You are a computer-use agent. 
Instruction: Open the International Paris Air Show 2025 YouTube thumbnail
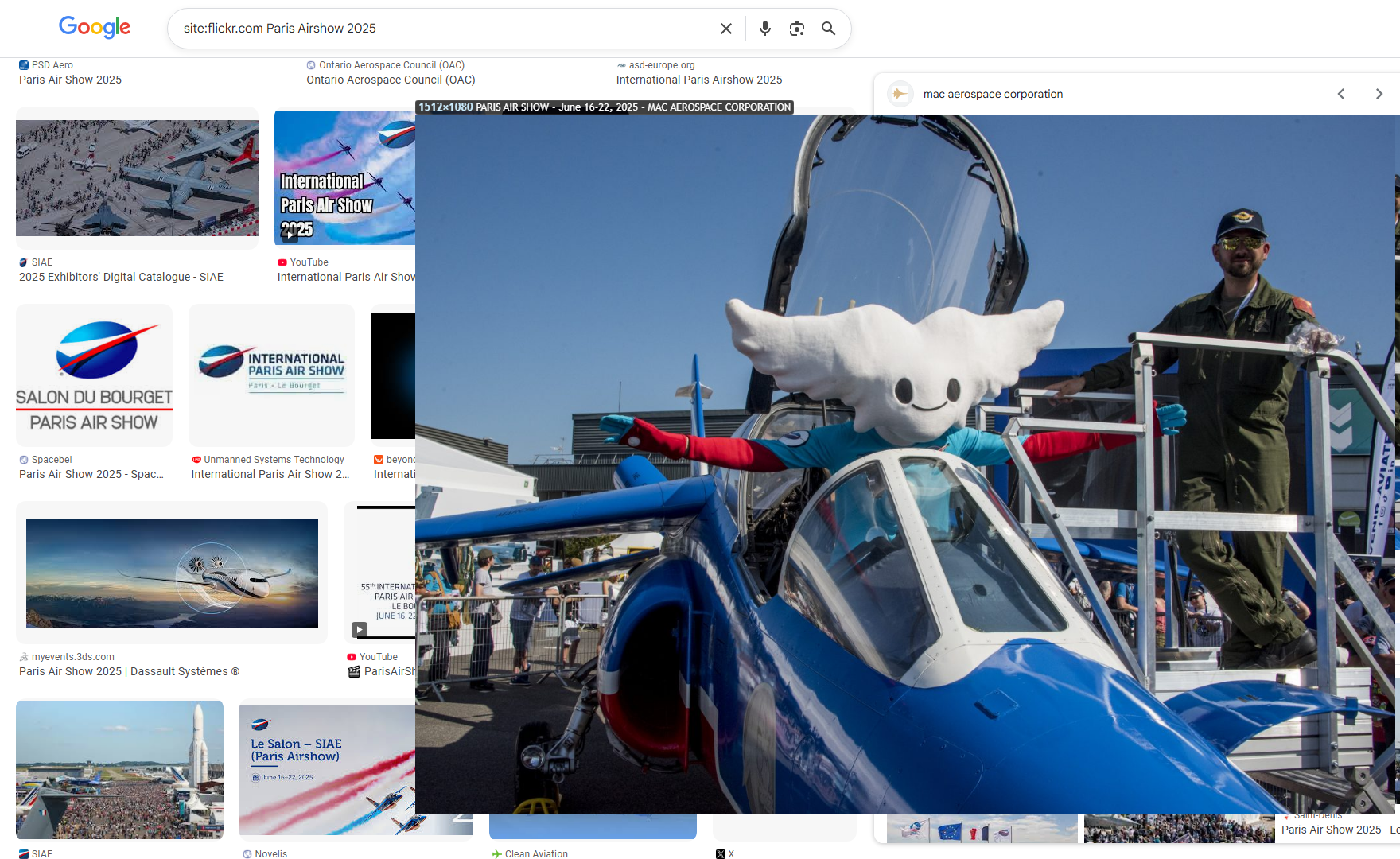[x=344, y=177]
